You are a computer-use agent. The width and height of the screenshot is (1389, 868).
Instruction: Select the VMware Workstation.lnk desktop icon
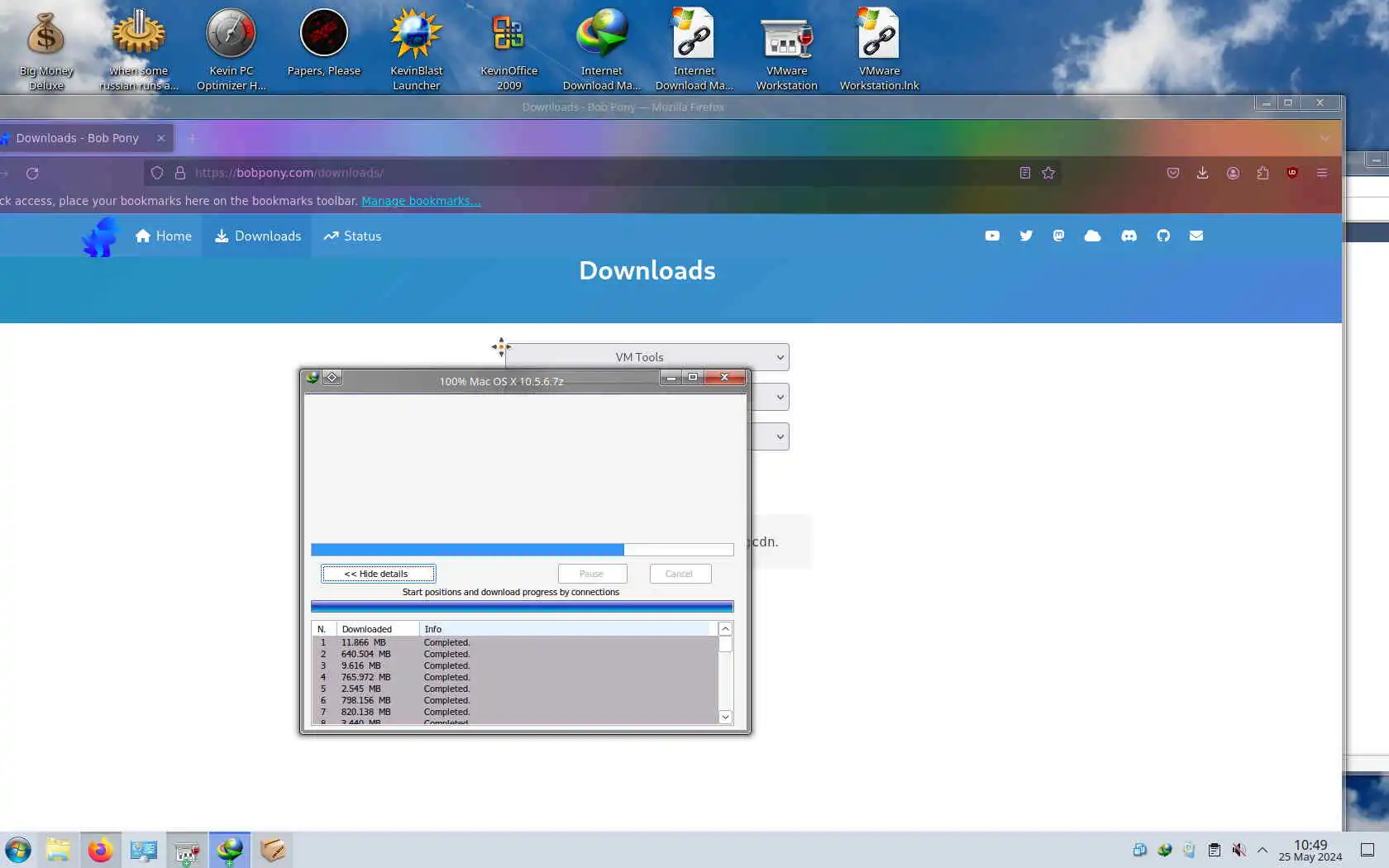[879, 50]
